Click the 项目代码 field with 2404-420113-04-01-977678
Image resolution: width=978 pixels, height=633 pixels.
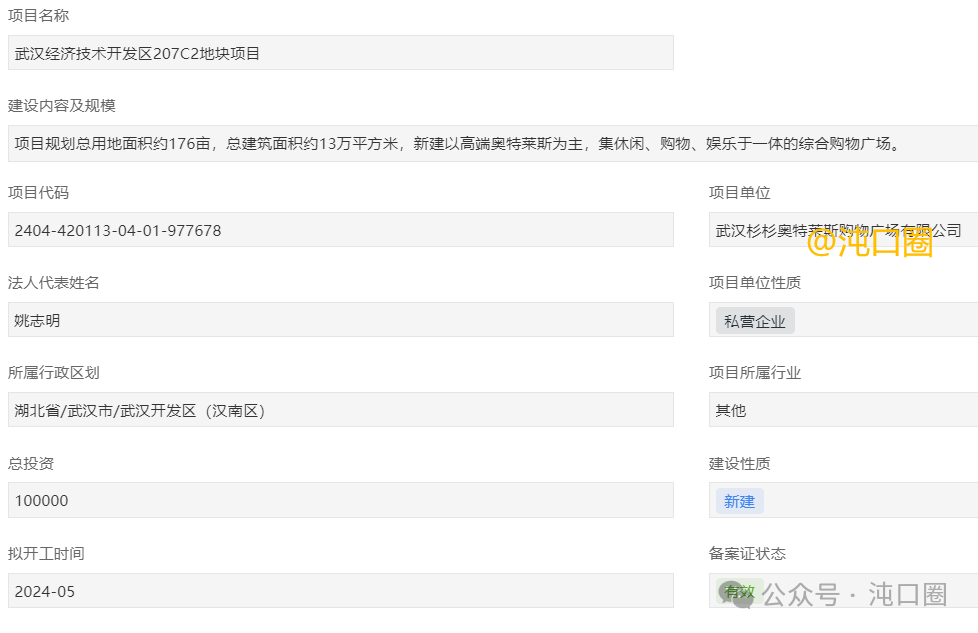(x=340, y=230)
